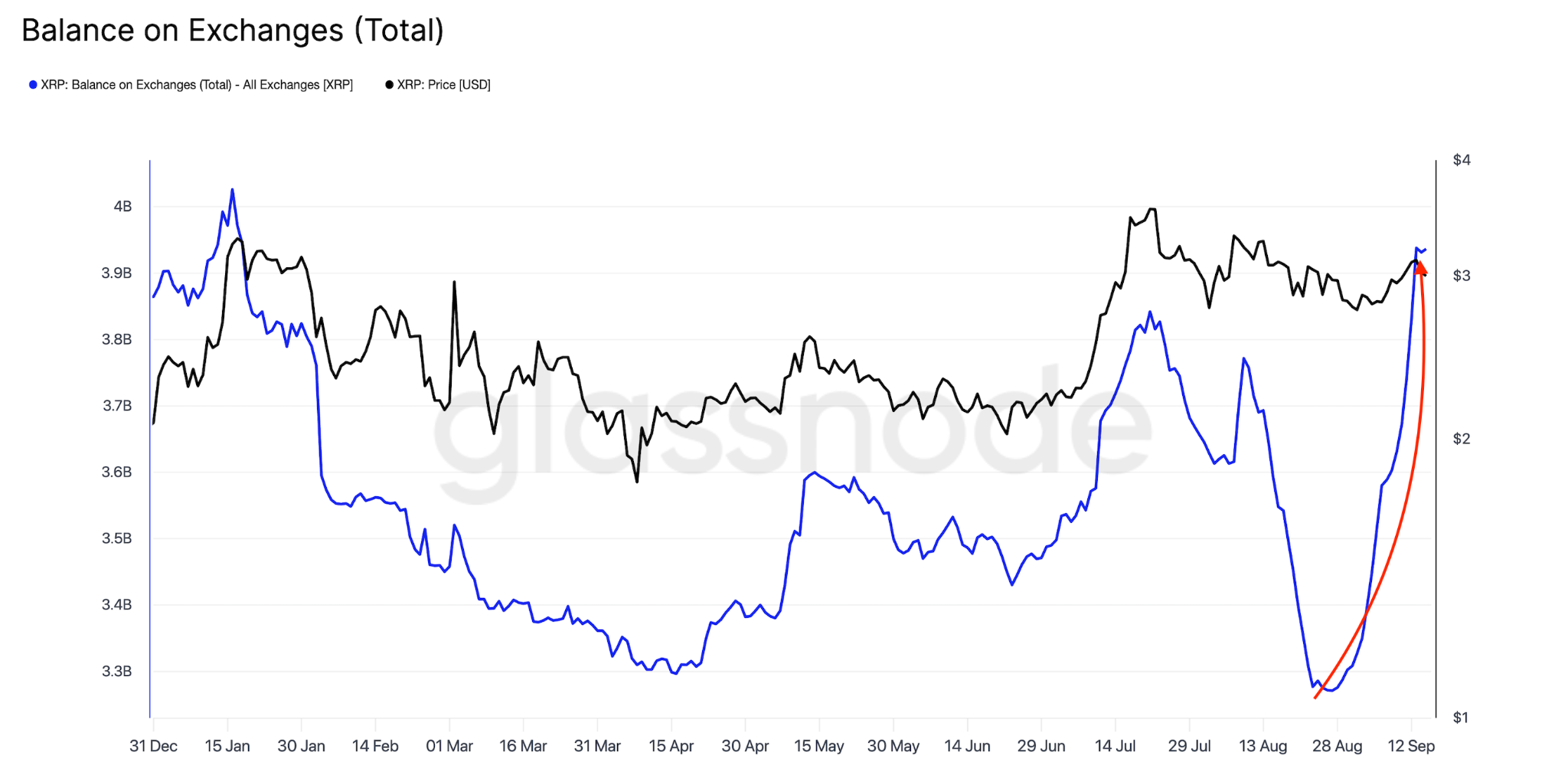Select the 15 Jan date on the x-axis

(x=227, y=746)
